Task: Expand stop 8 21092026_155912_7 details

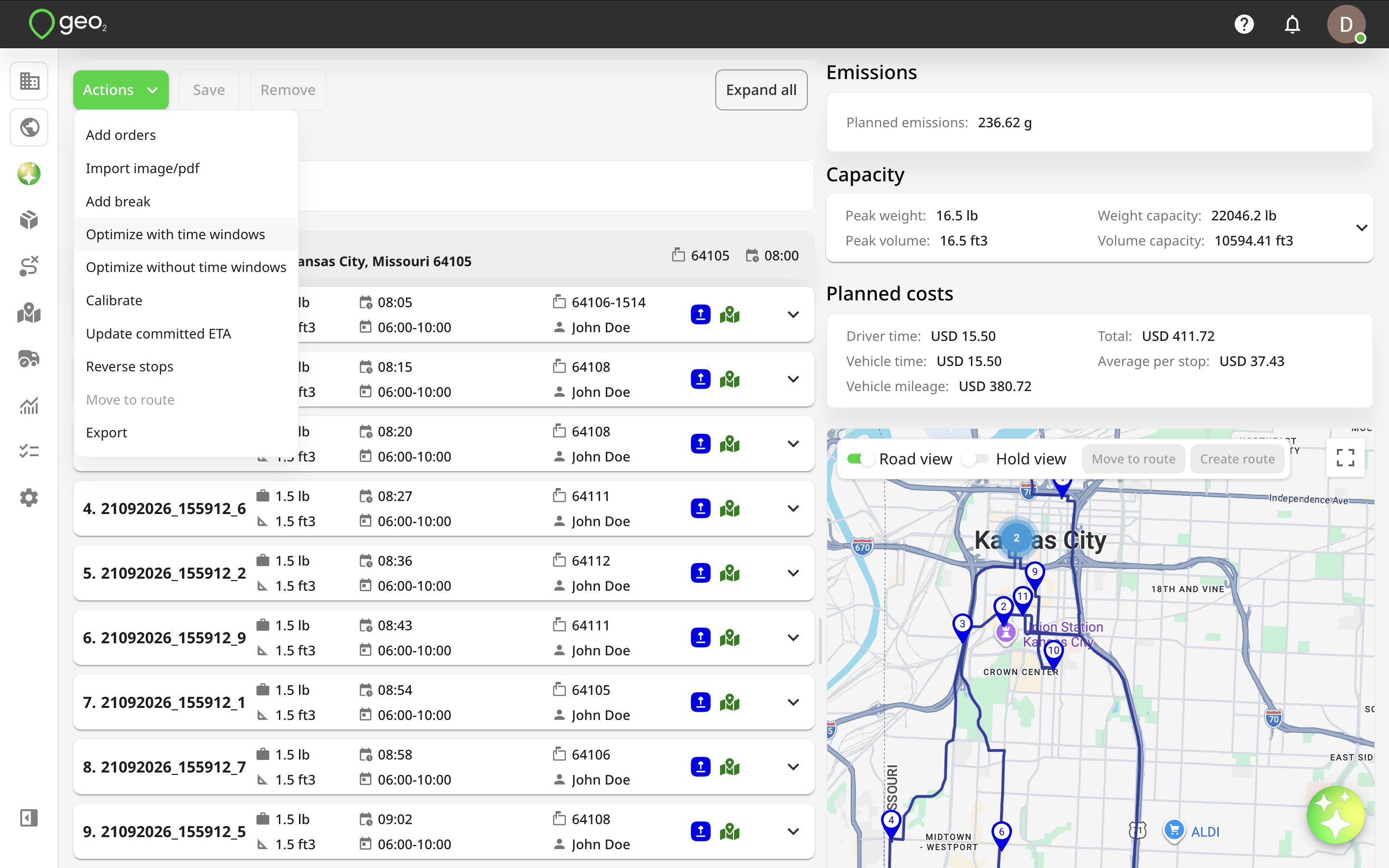Action: pos(793,767)
